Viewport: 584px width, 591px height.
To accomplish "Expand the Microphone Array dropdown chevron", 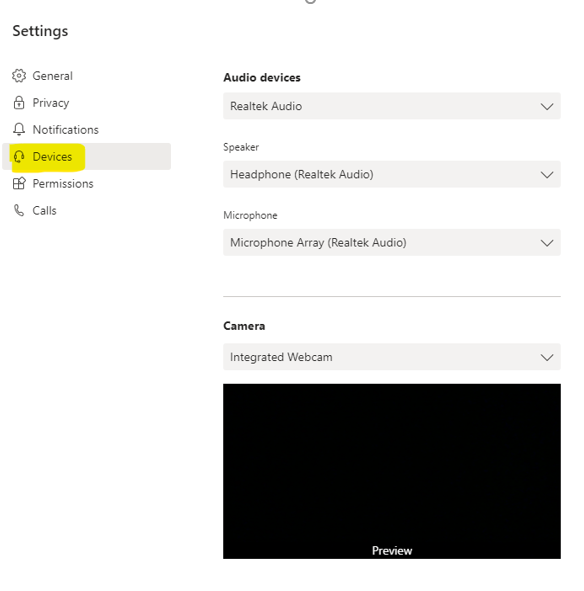I will click(547, 243).
